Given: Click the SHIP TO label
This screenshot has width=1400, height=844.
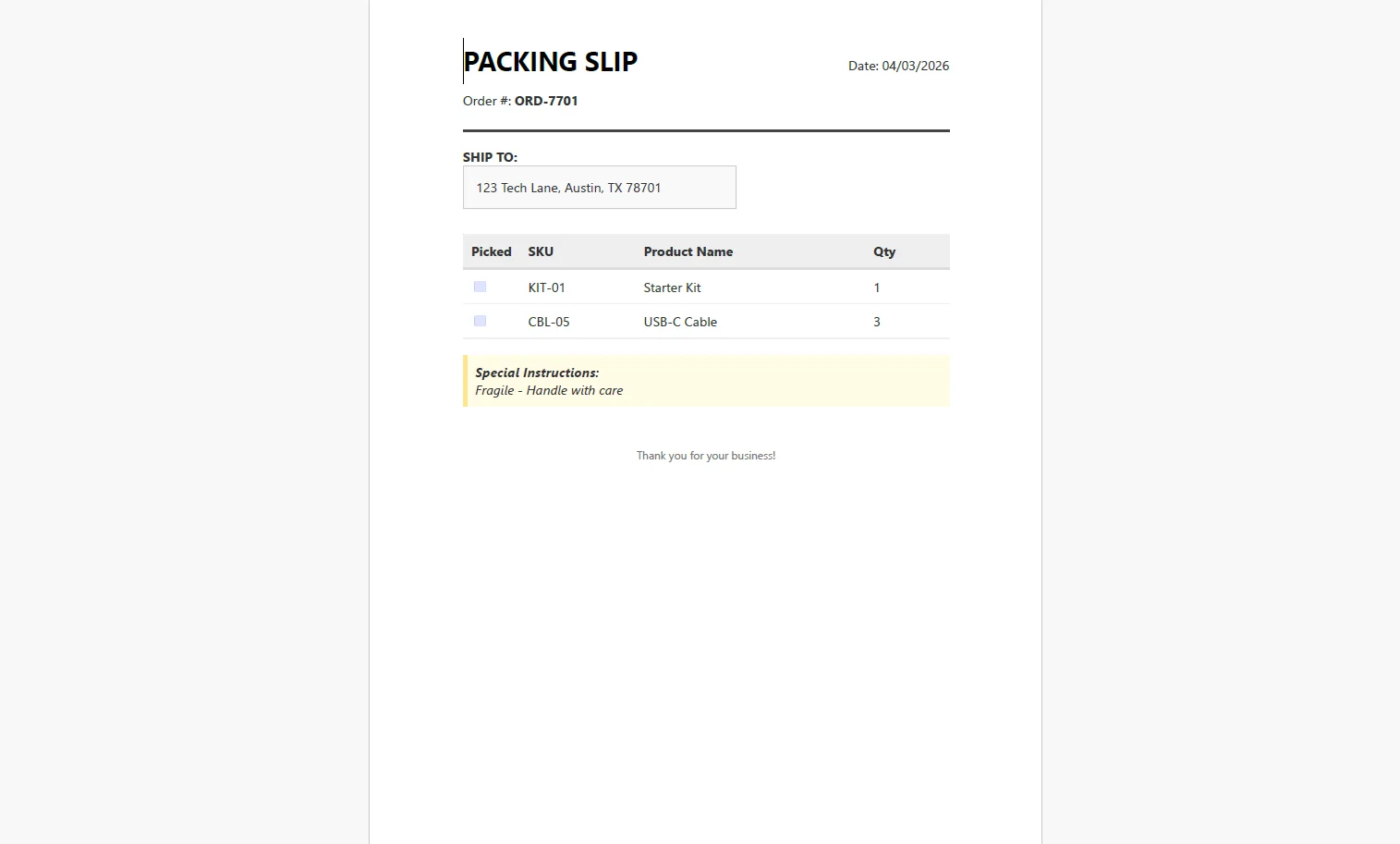Looking at the screenshot, I should click(x=490, y=157).
